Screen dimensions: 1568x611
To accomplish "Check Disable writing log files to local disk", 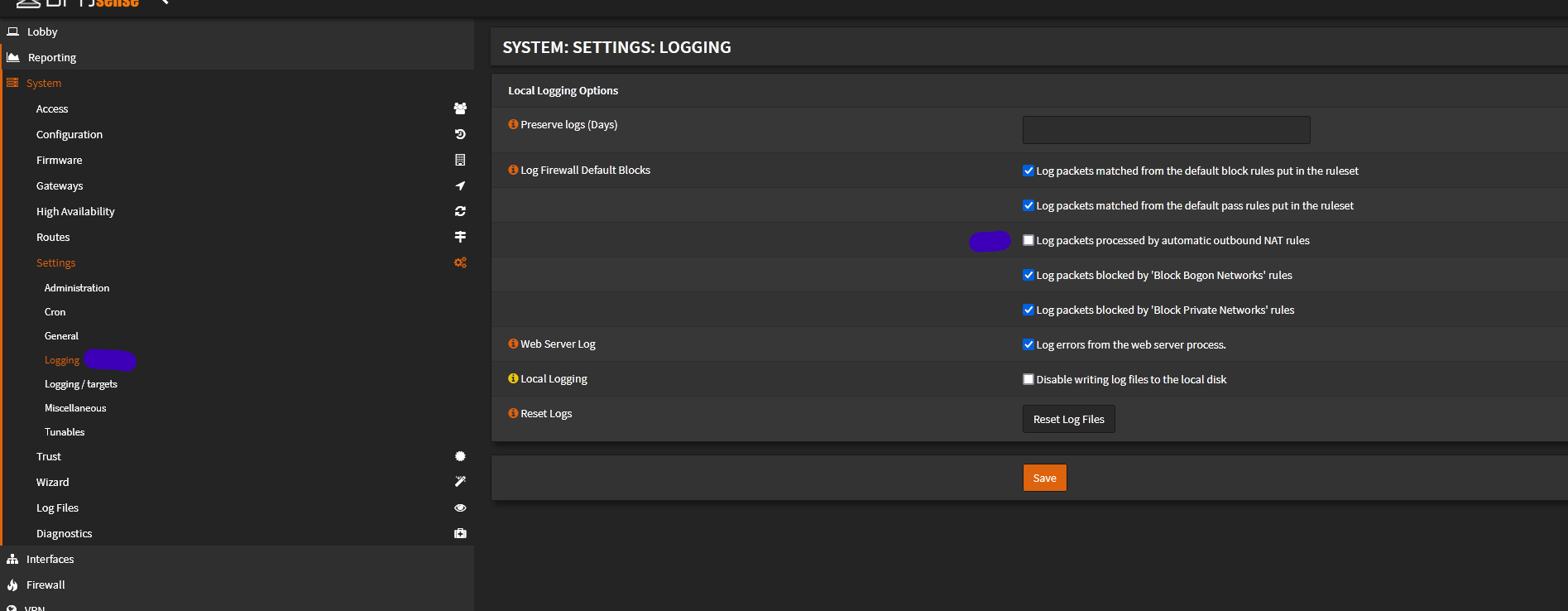I will [1029, 379].
